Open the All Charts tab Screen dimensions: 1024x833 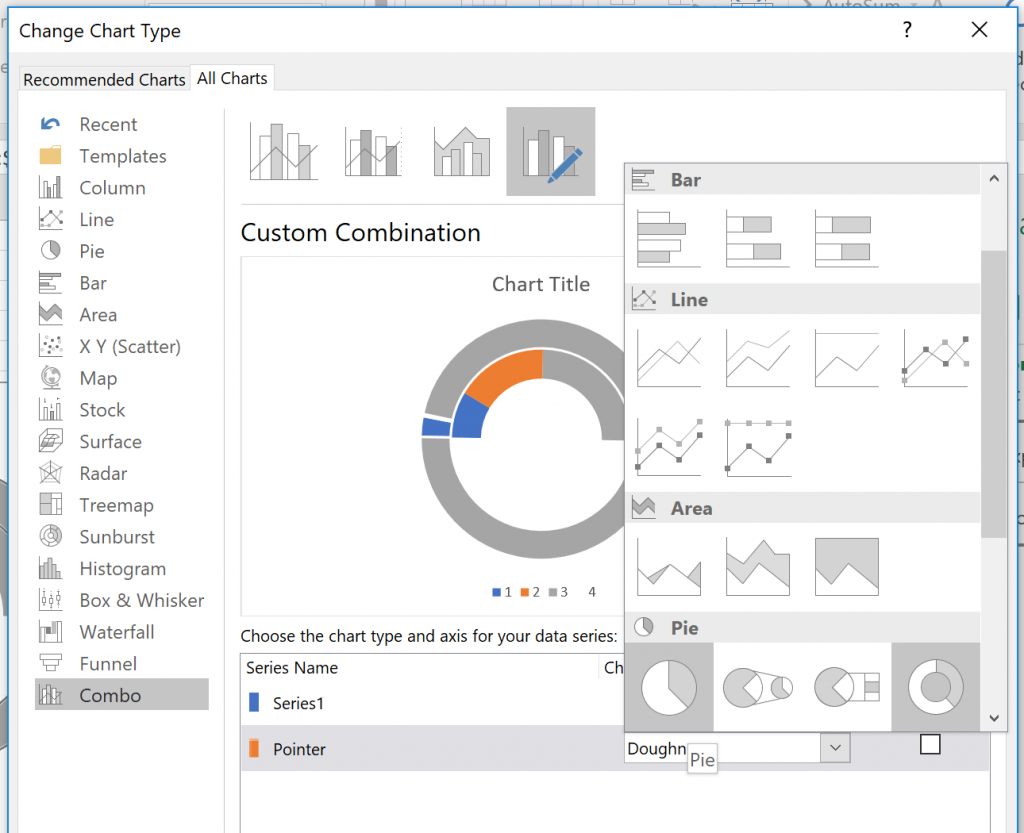point(232,78)
